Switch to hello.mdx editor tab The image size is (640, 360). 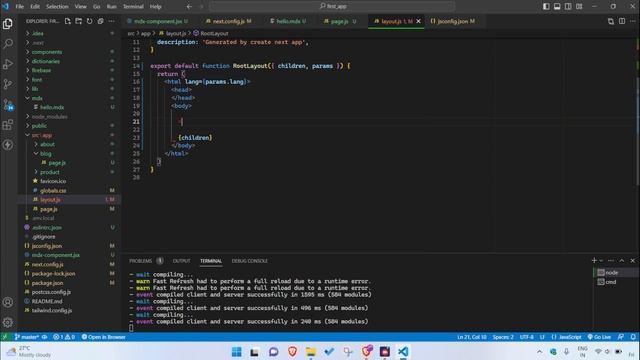[288, 21]
